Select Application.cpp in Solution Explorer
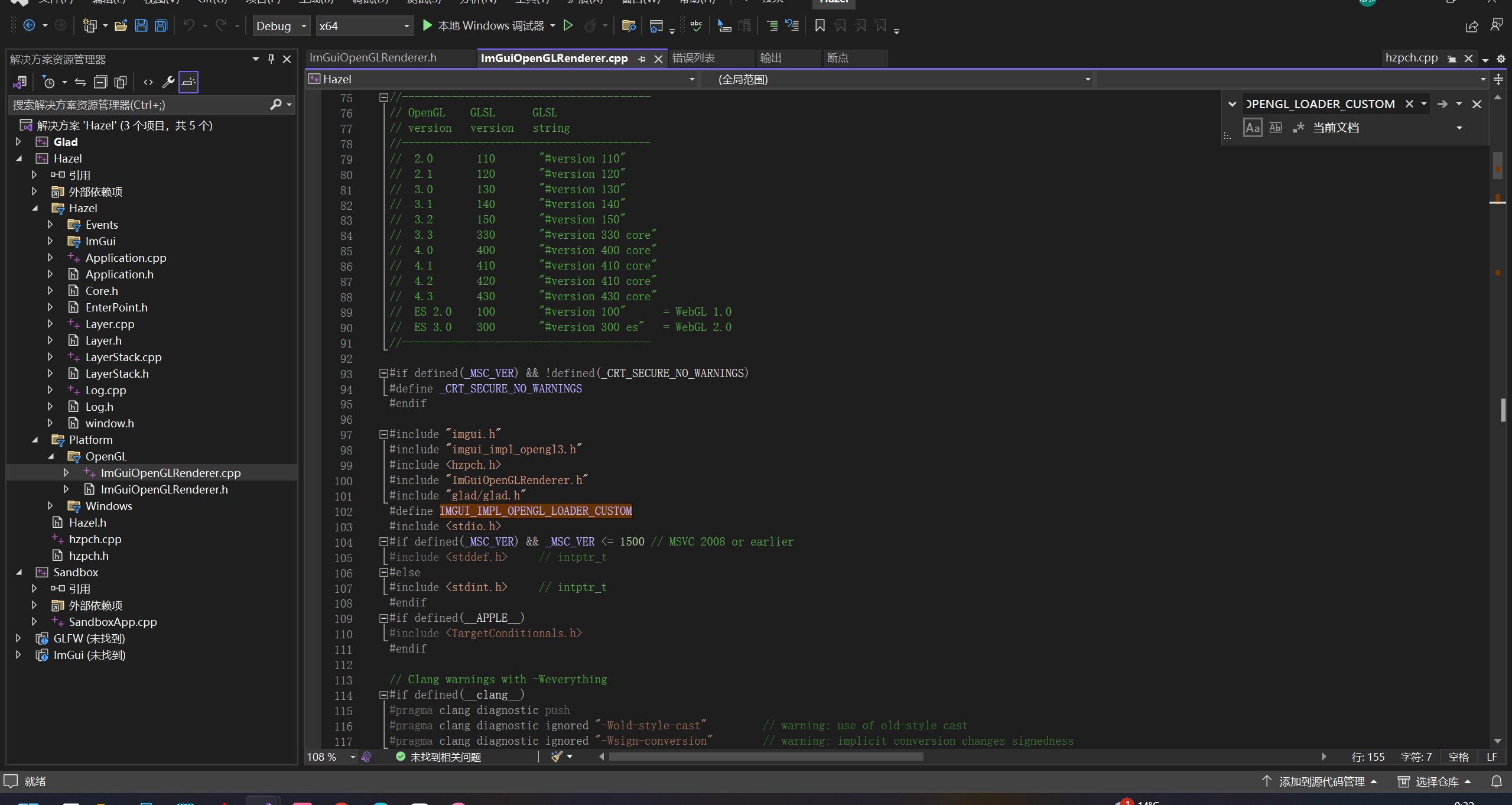Screen dimensions: 1512x805 (x=125, y=258)
